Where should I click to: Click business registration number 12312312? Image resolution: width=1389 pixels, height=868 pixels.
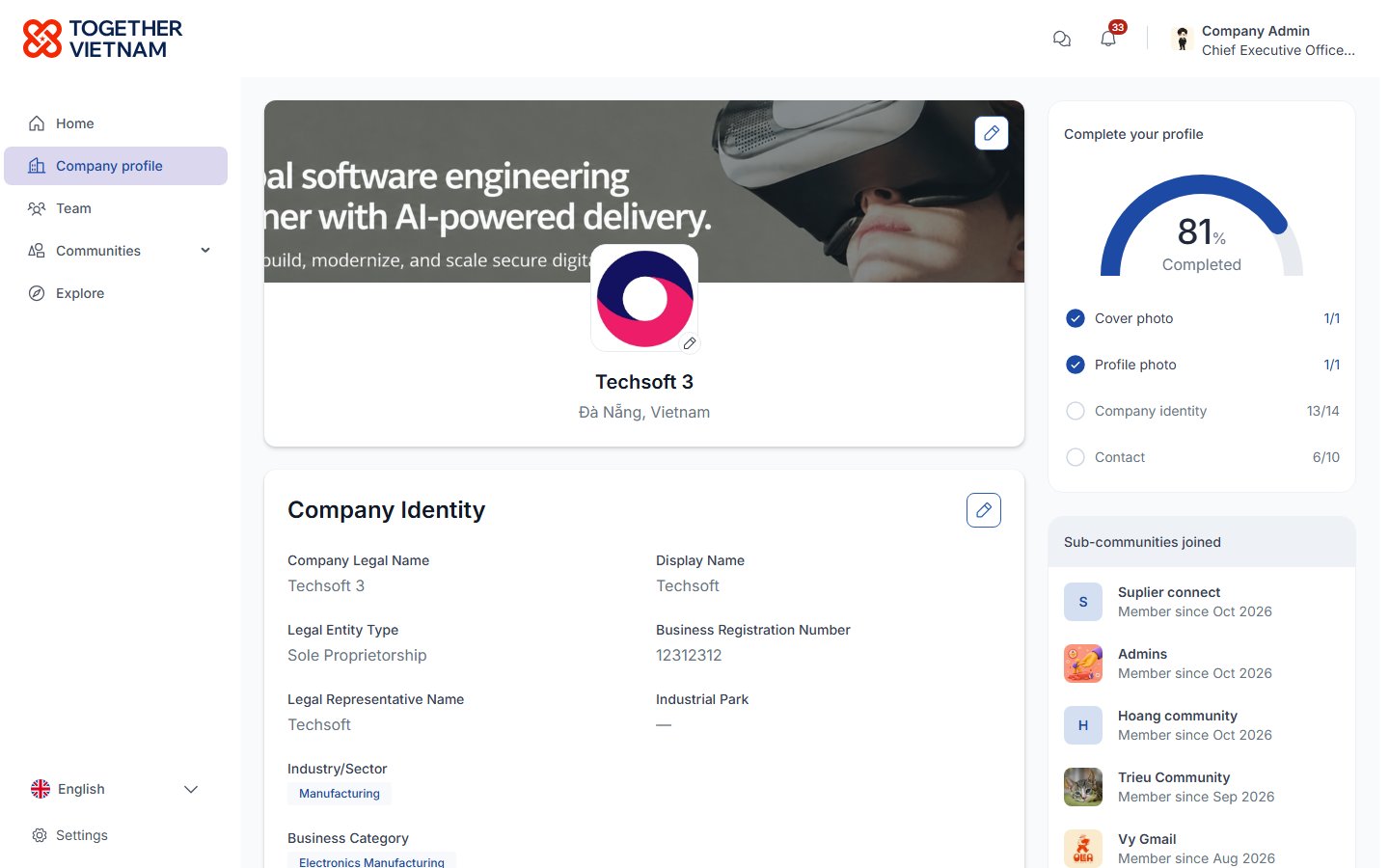[689, 655]
